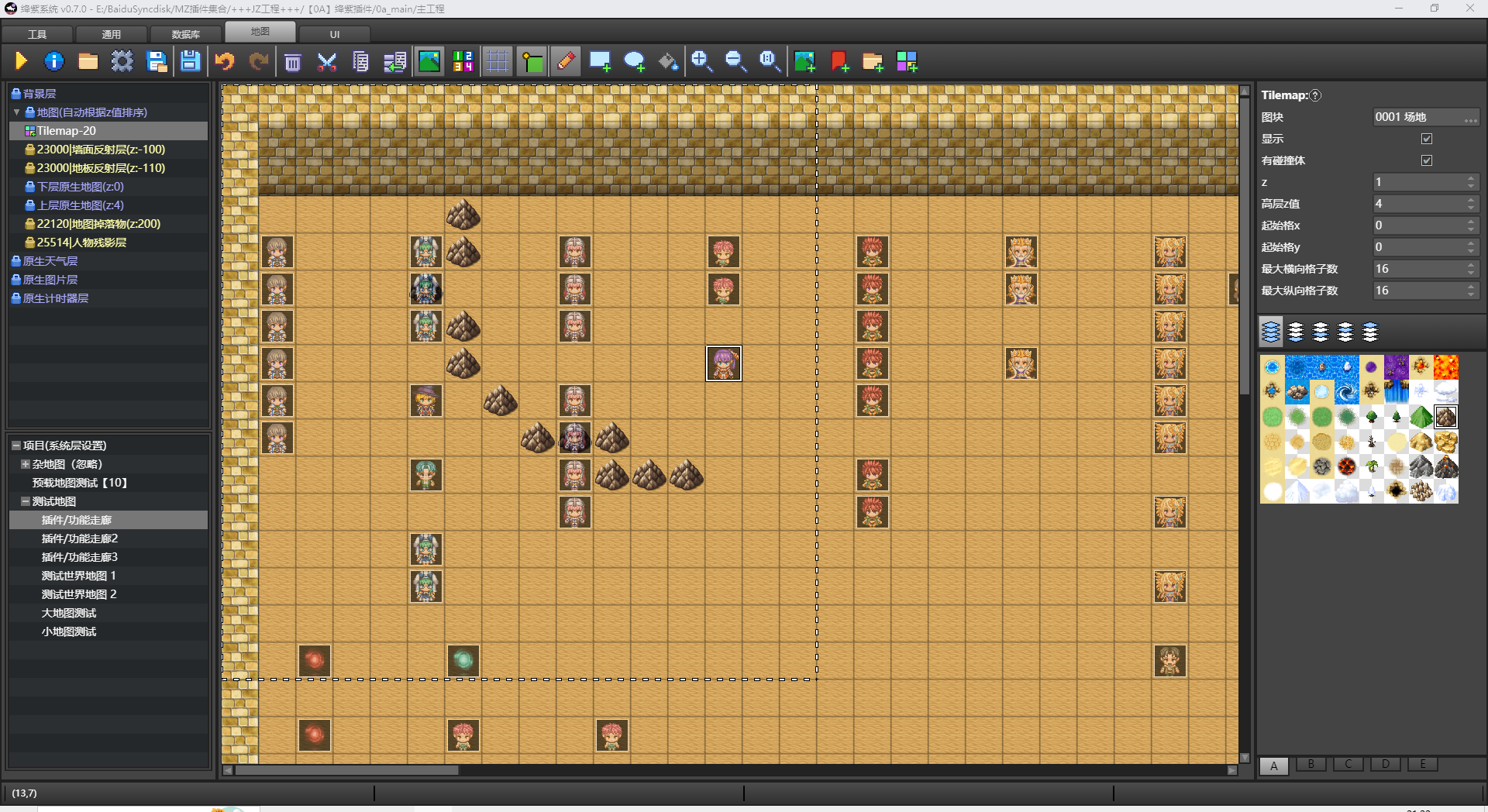Toggle the 显示 checkbox

point(1427,139)
